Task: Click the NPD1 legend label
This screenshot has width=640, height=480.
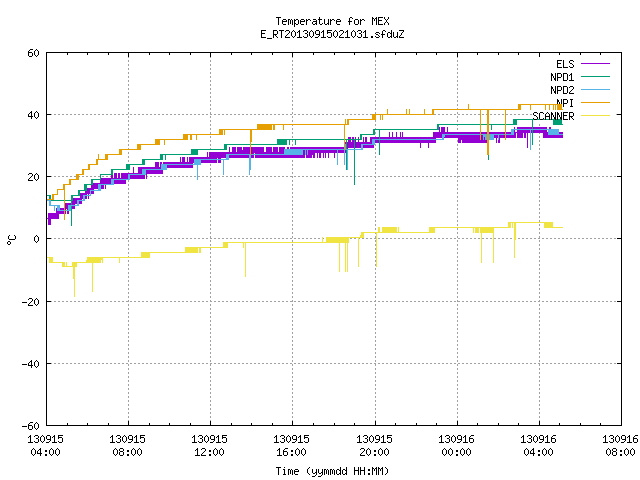Action: (x=562, y=77)
